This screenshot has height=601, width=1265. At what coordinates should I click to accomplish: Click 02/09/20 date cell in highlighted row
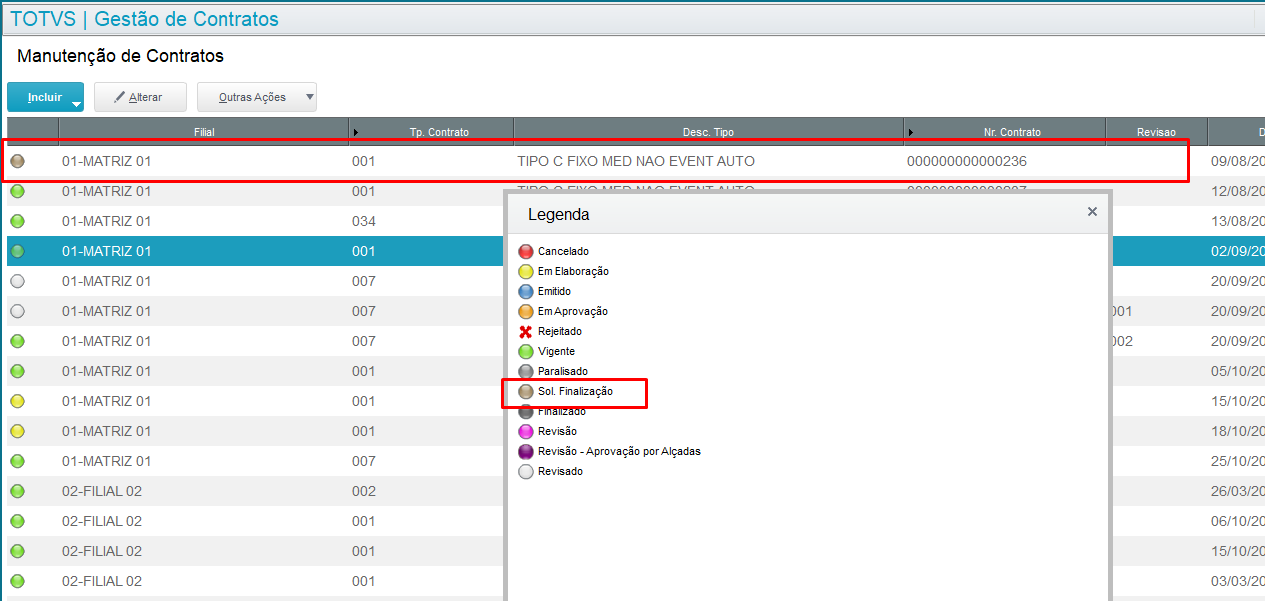(1237, 251)
